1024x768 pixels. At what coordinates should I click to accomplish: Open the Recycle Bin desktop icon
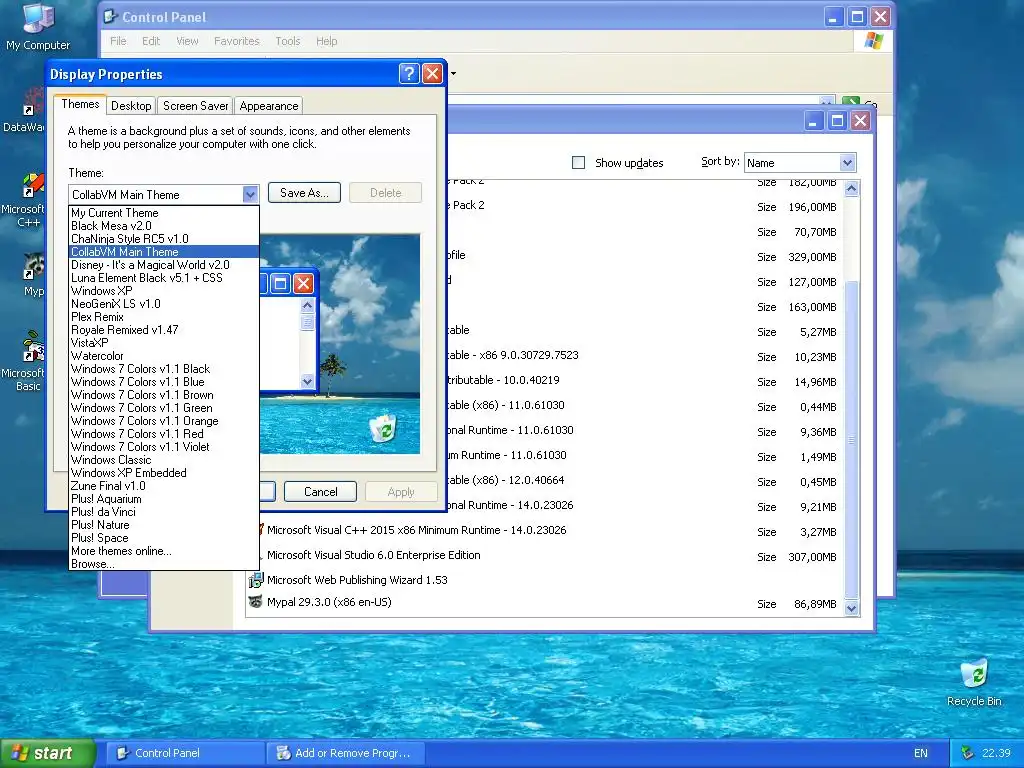click(x=974, y=683)
